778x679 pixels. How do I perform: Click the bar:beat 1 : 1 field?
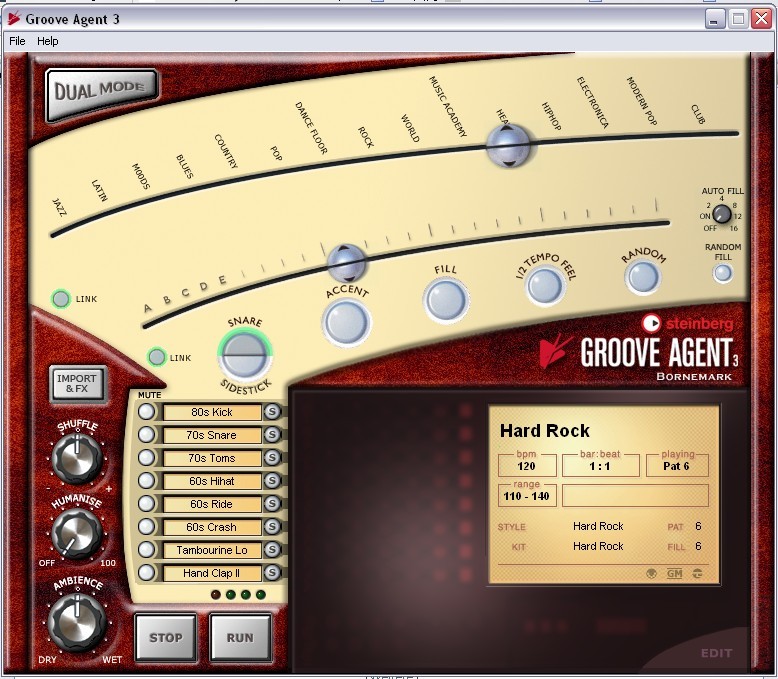(x=600, y=466)
